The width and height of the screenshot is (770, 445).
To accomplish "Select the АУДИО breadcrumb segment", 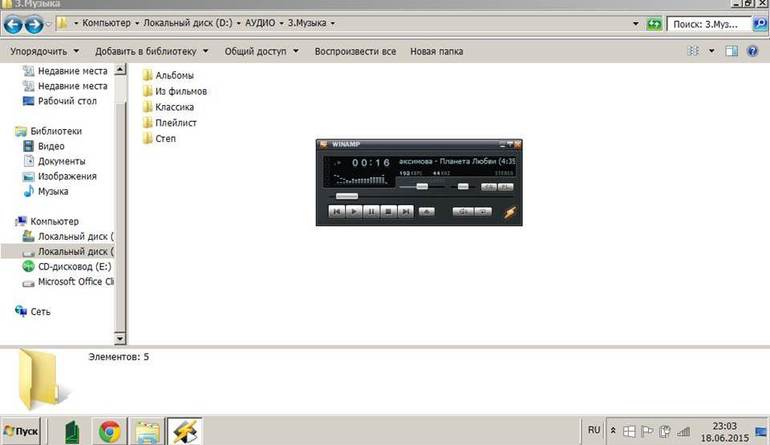I will pos(260,23).
